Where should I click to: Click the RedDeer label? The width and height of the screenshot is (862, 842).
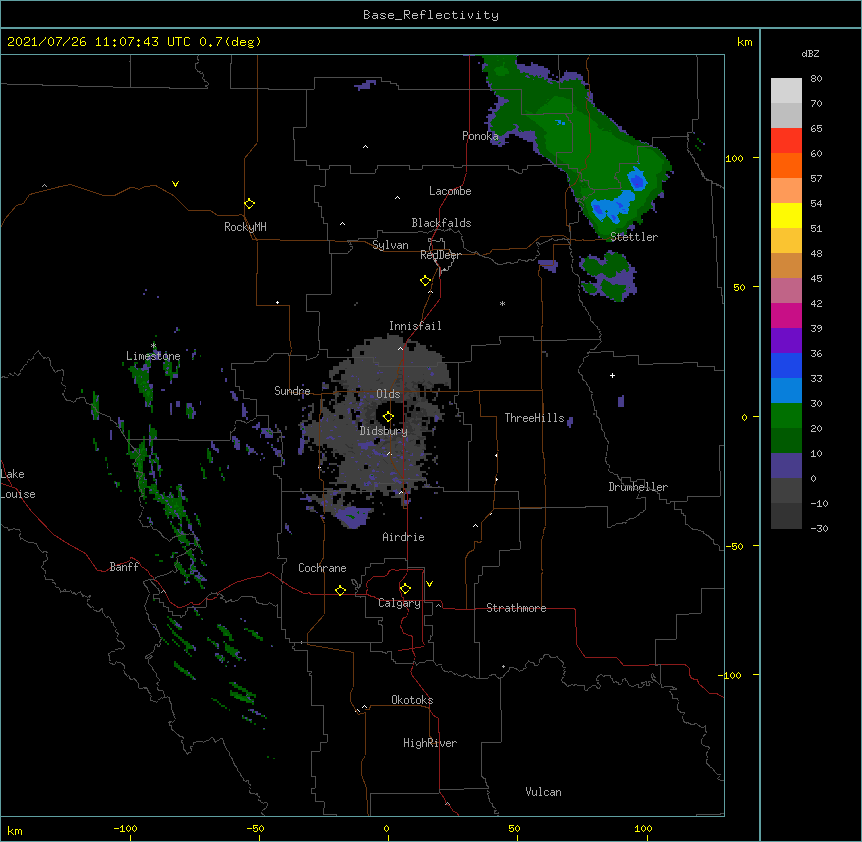(x=440, y=255)
